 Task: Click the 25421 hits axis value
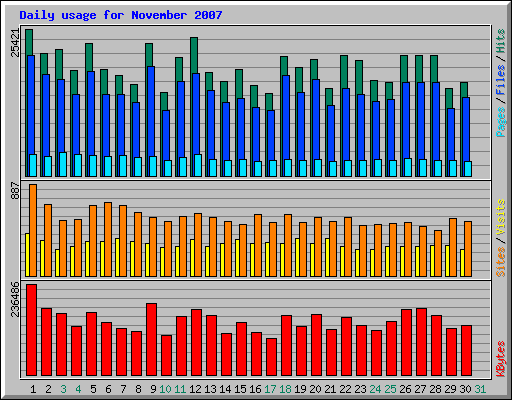coord(16,43)
